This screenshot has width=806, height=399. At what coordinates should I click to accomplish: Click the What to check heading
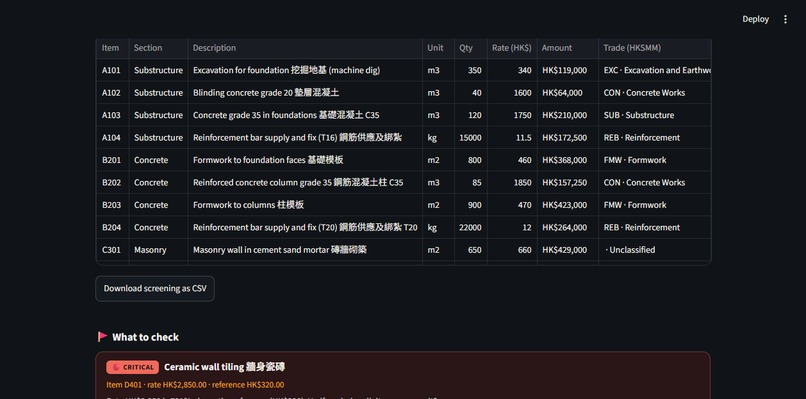pyautogui.click(x=145, y=337)
